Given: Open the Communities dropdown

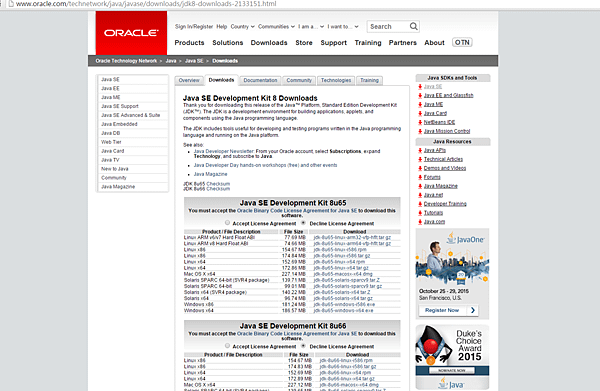Looking at the screenshot, I should tap(276, 27).
